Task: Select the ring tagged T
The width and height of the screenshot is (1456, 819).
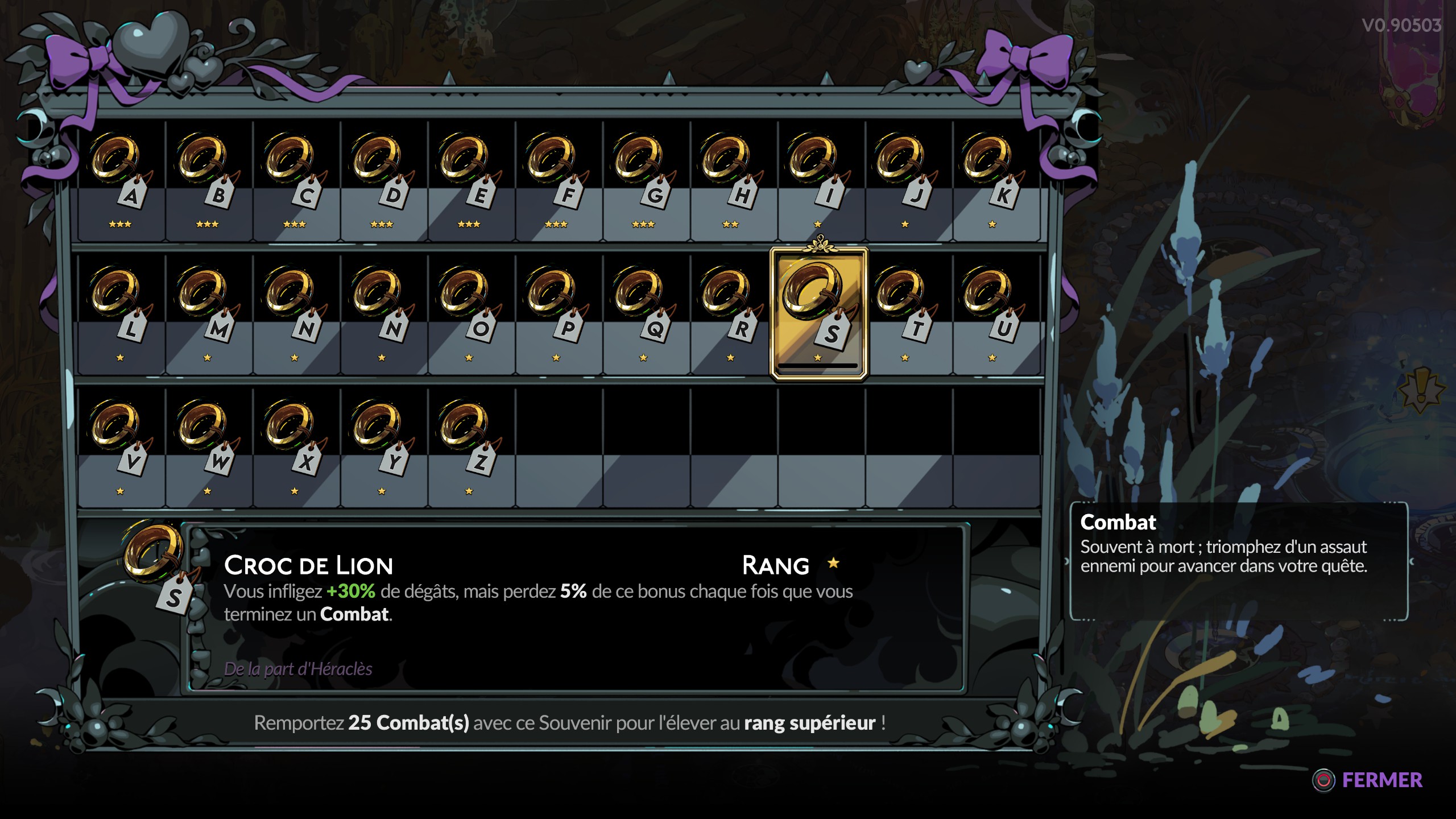Action: click(907, 315)
